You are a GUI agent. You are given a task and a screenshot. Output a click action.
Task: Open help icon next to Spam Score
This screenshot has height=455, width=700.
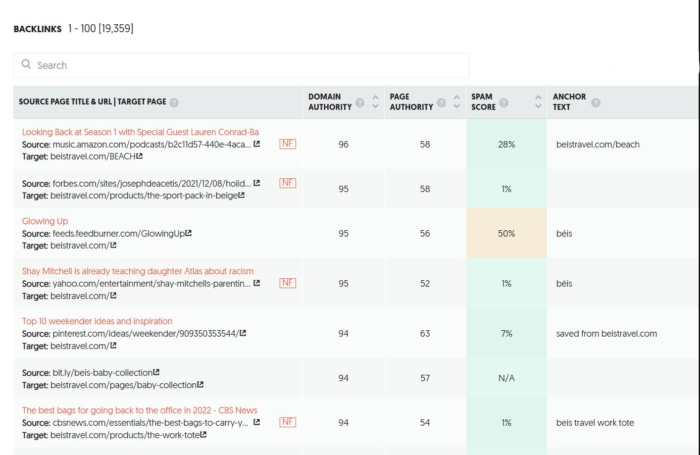tap(504, 103)
